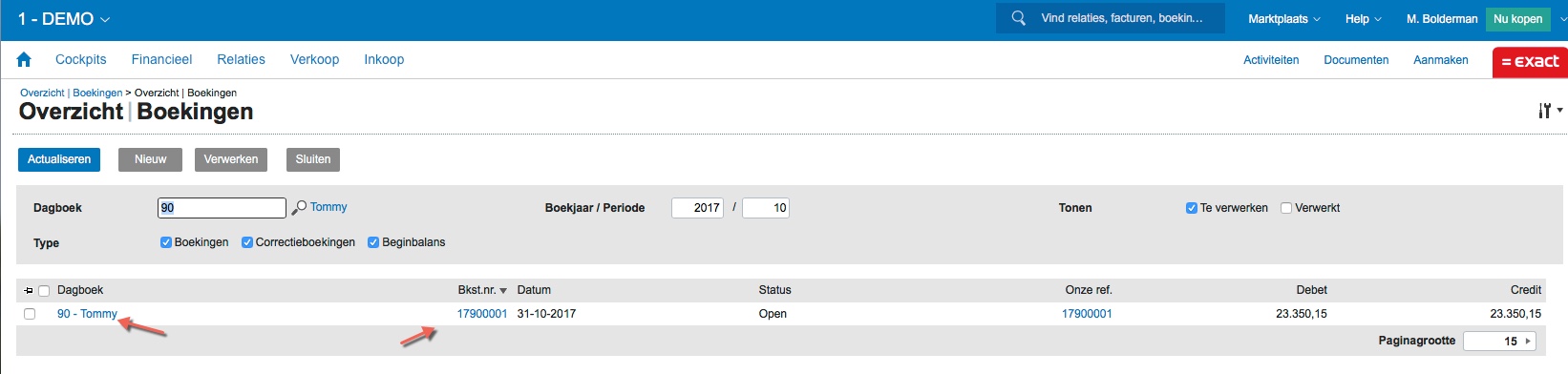
Task: Click the Nu kopen button
Action: coord(1517,19)
